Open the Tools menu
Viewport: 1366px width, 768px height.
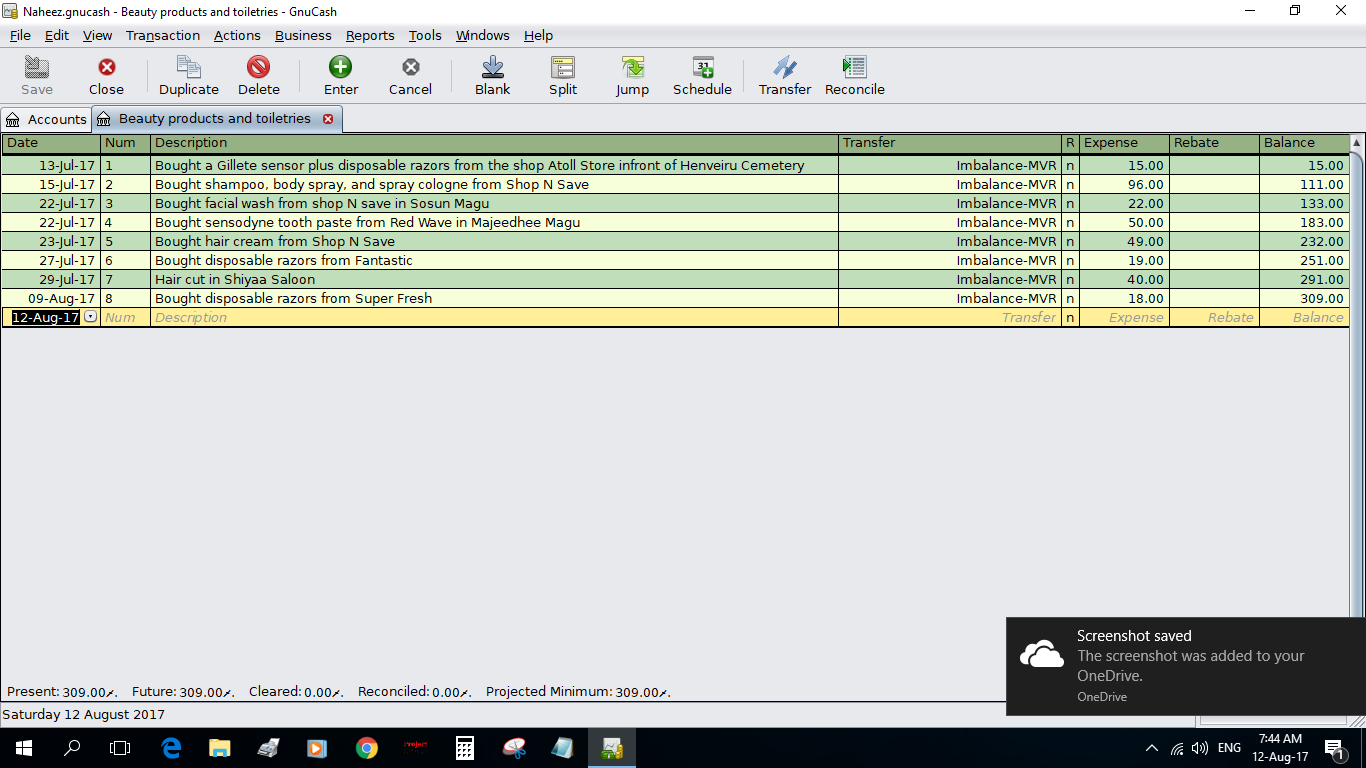click(425, 35)
